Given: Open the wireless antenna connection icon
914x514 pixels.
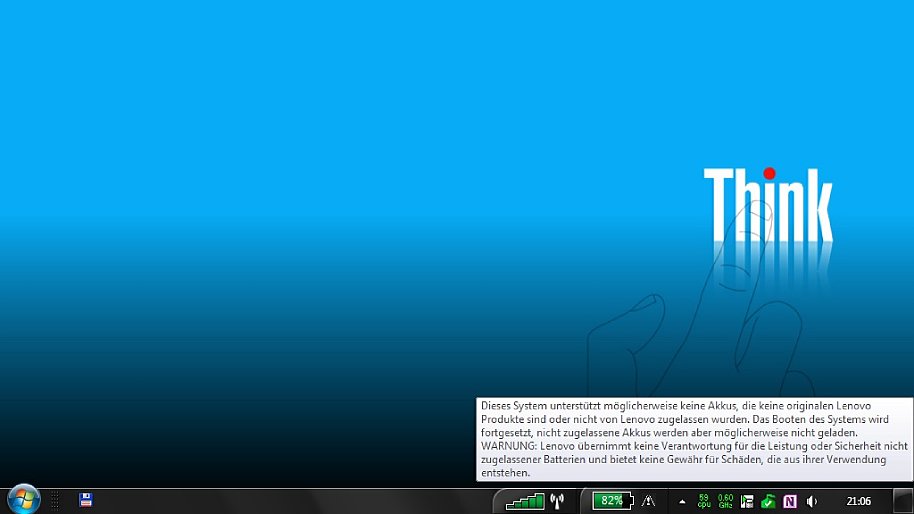Looking at the screenshot, I should (x=558, y=501).
